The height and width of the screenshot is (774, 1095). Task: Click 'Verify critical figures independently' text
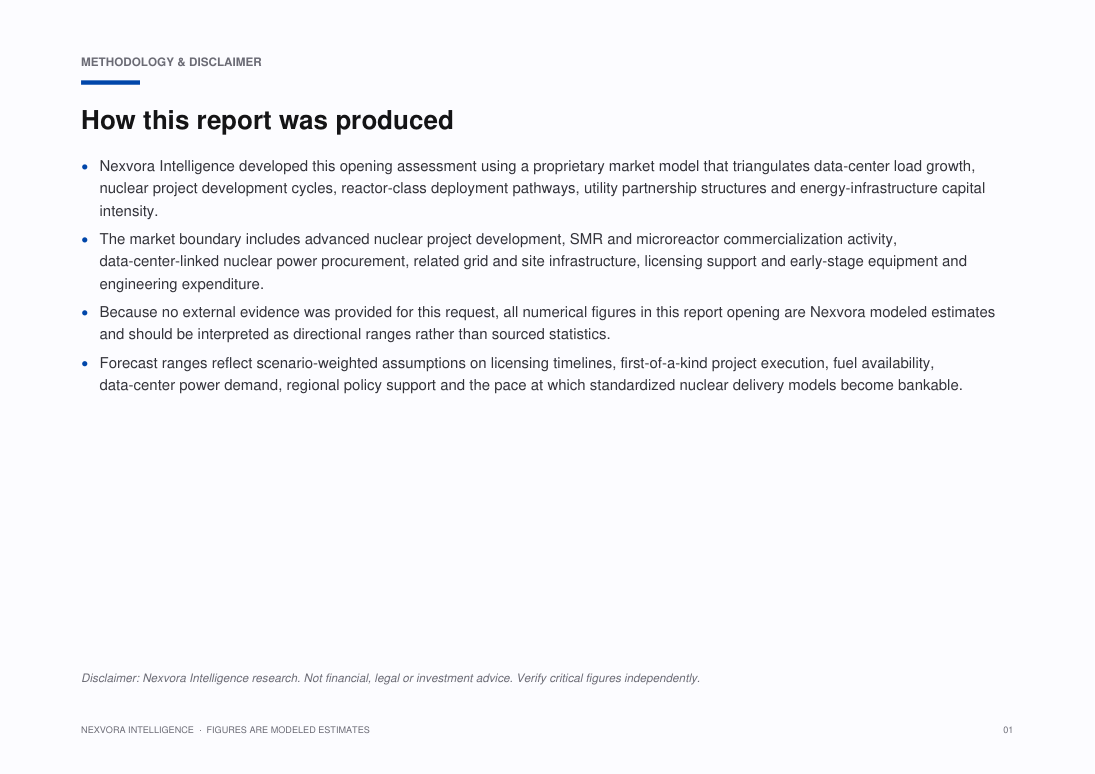point(608,678)
